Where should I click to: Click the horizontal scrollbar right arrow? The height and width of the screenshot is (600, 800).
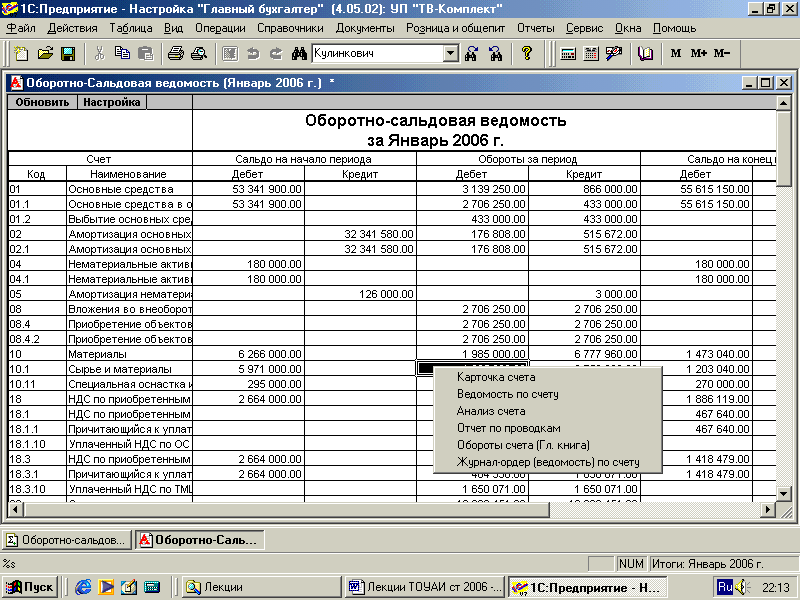(x=768, y=509)
